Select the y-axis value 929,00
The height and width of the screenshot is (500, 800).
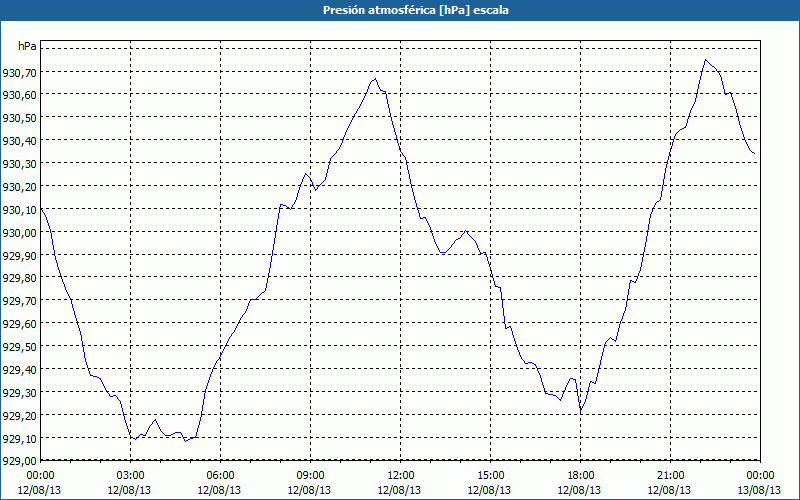coord(19,461)
